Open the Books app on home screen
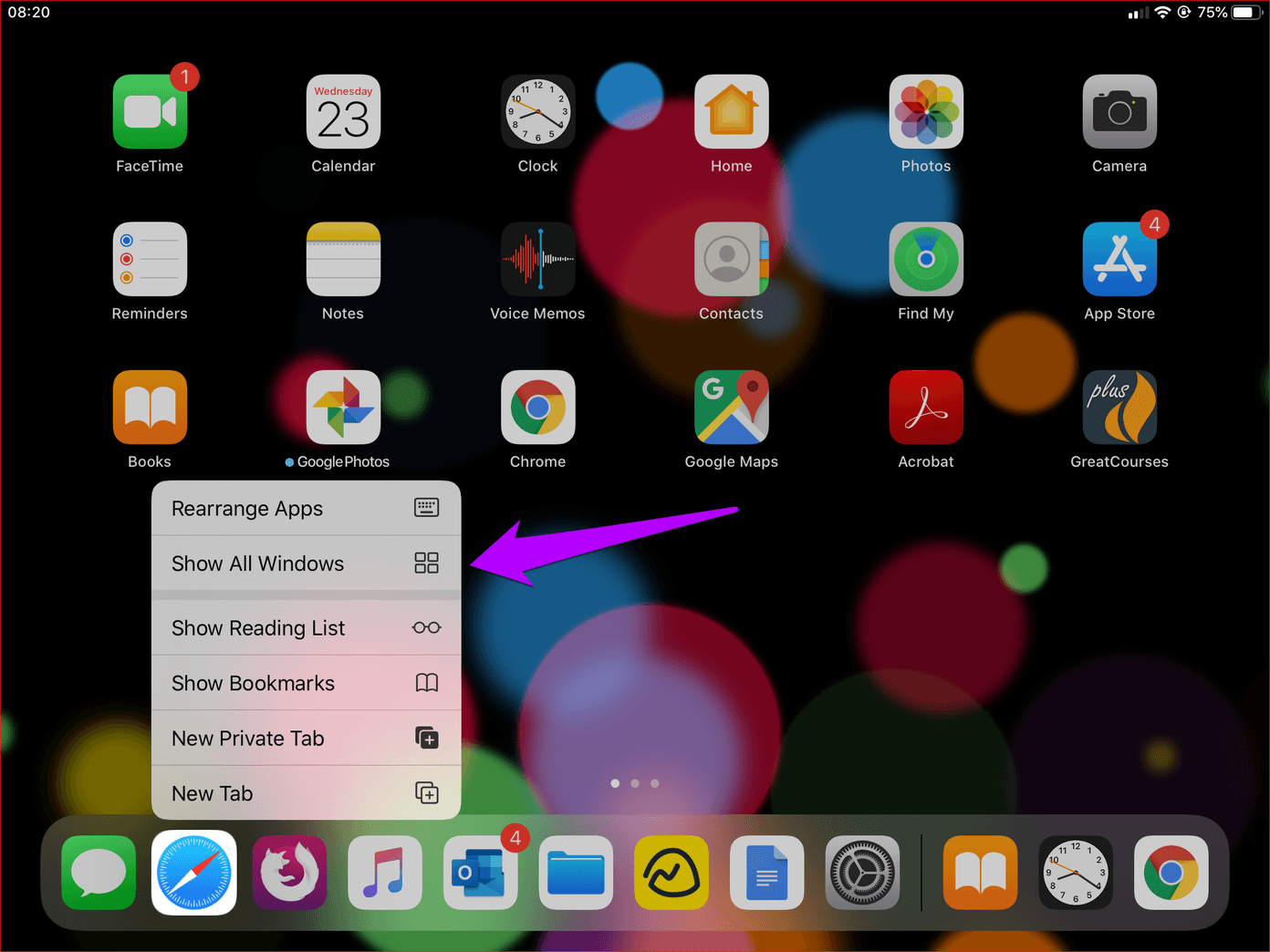The width and height of the screenshot is (1270, 952). [150, 407]
